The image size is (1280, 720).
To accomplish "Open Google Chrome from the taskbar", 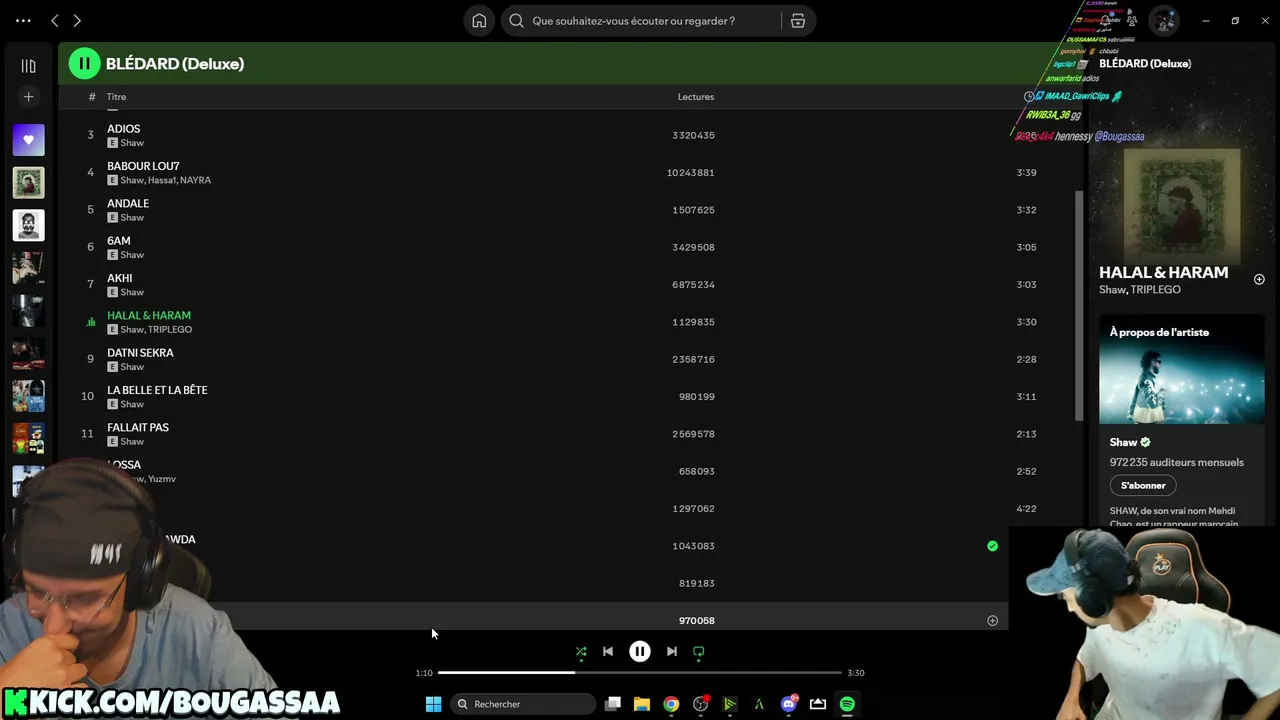I will coord(671,704).
